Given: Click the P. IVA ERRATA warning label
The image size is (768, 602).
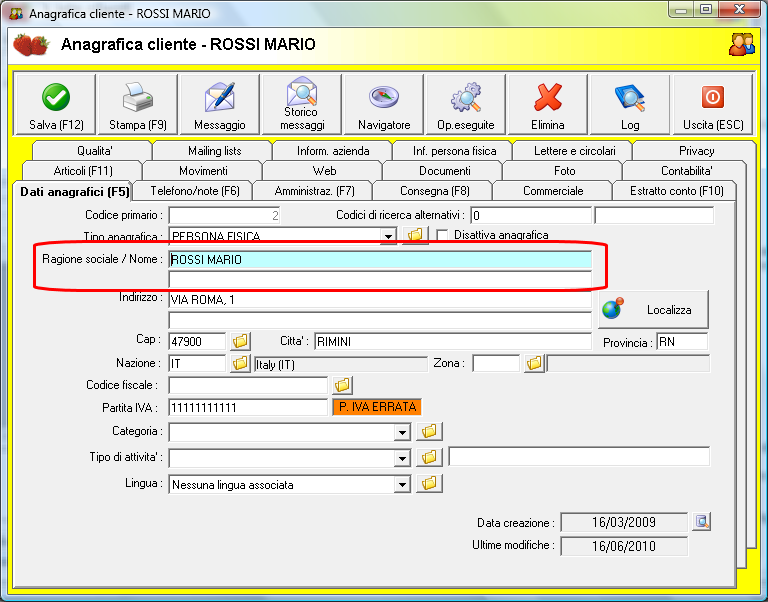Looking at the screenshot, I should point(377,407).
